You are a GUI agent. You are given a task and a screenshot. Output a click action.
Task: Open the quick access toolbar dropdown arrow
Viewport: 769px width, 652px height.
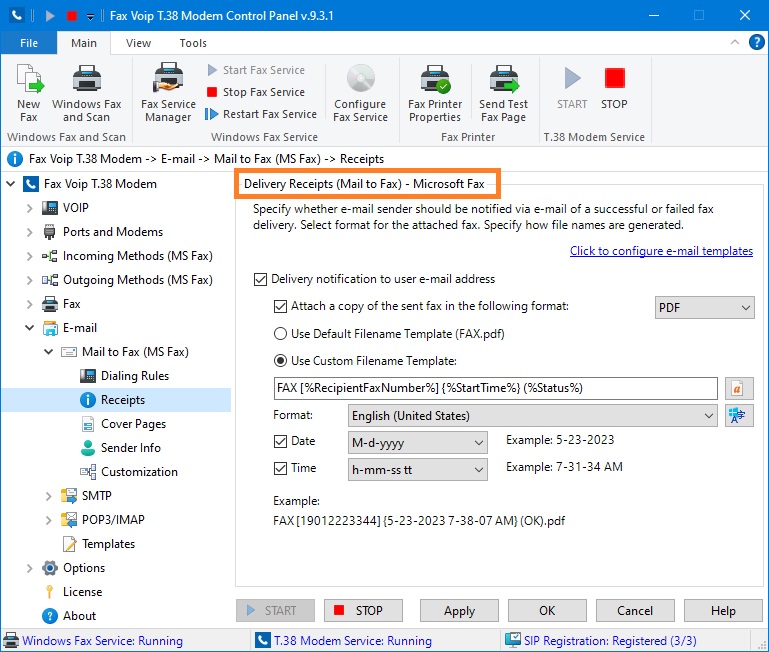click(x=90, y=17)
